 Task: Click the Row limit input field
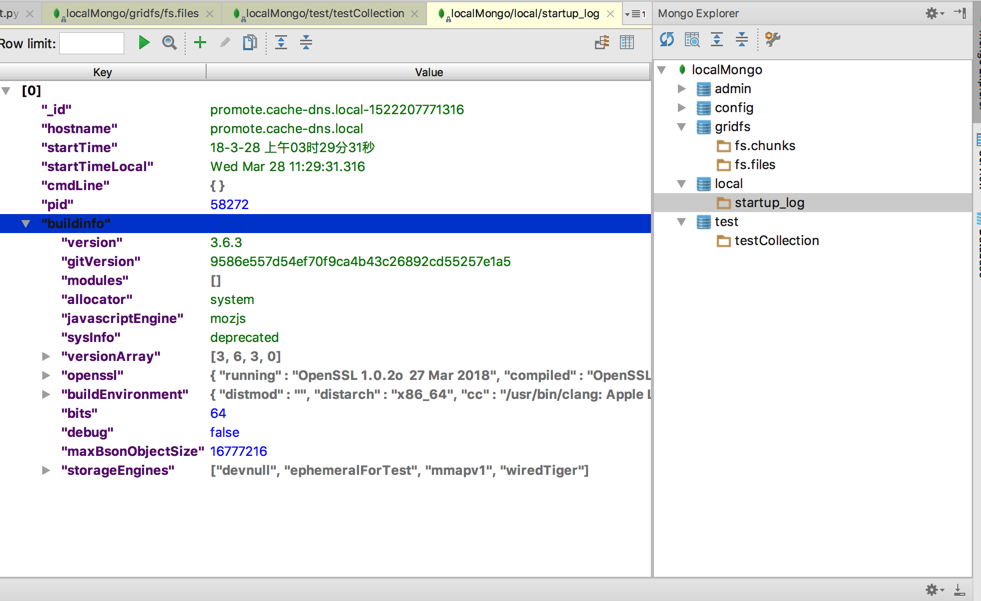coord(91,43)
